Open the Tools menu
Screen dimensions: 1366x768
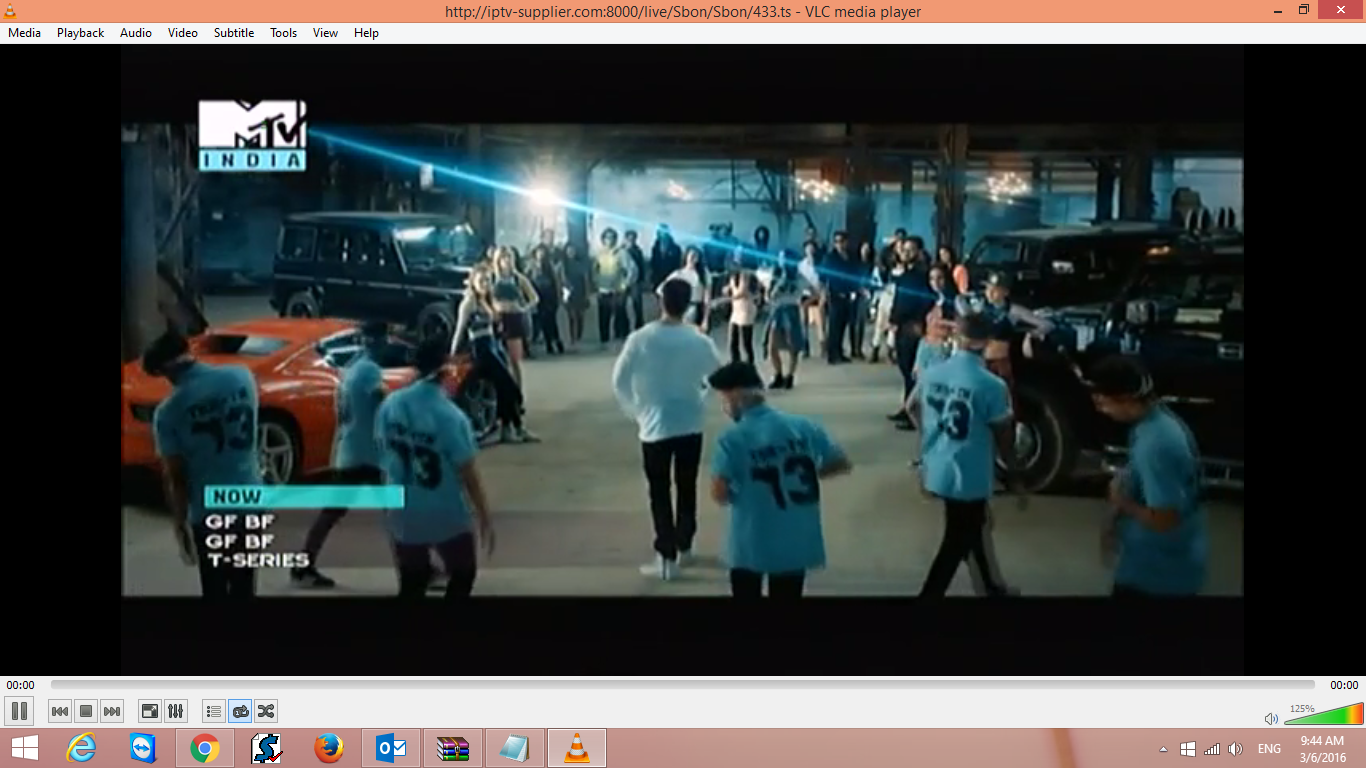pos(283,33)
